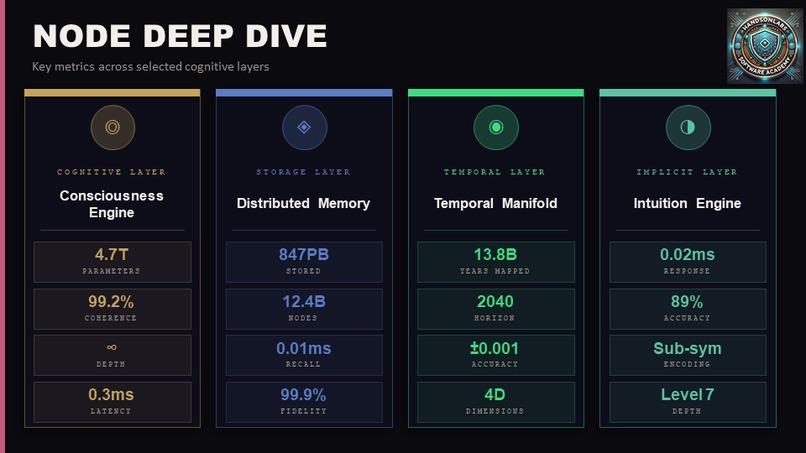Click the COGNITIVE LAYER label
This screenshot has width=806, height=453.
click(112, 172)
